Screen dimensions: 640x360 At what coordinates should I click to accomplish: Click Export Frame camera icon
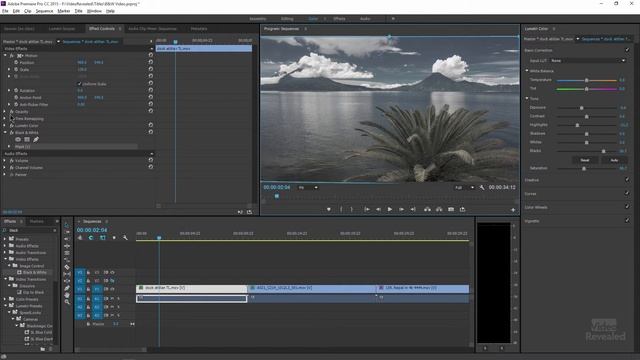tap(451, 209)
